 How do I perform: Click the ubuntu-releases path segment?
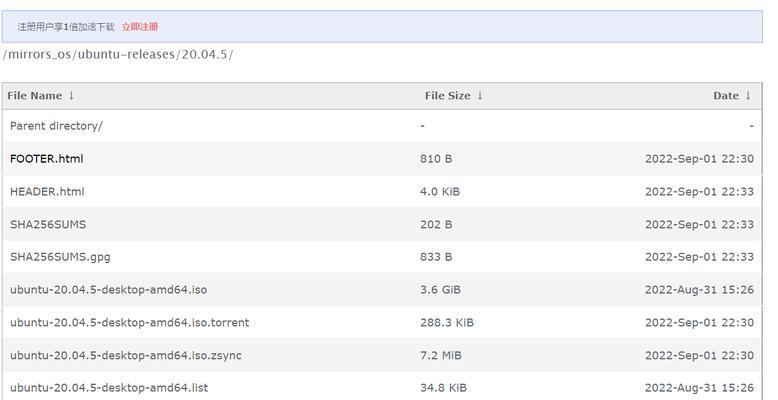point(127,54)
